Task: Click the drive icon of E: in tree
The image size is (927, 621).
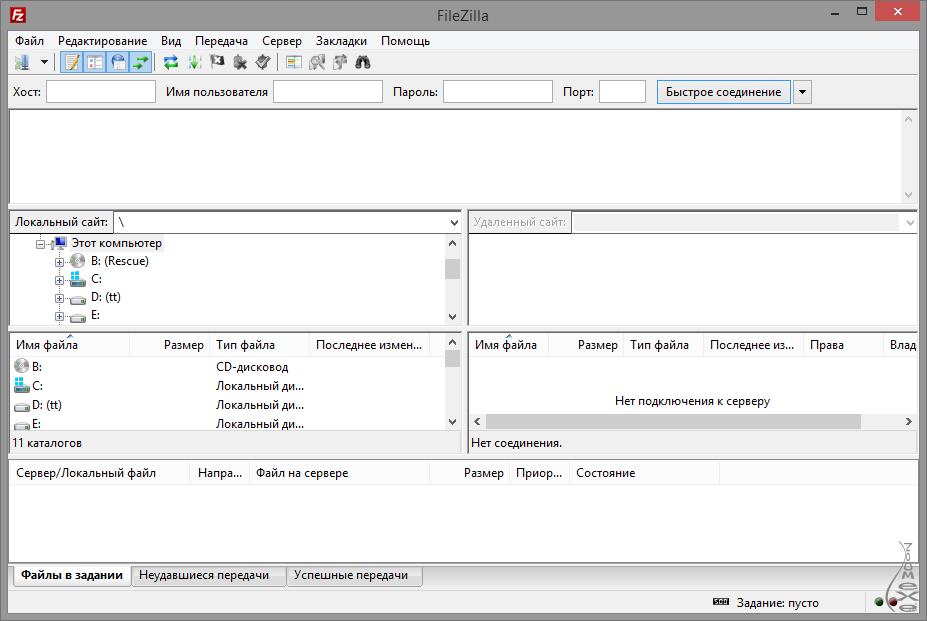Action: (77, 318)
